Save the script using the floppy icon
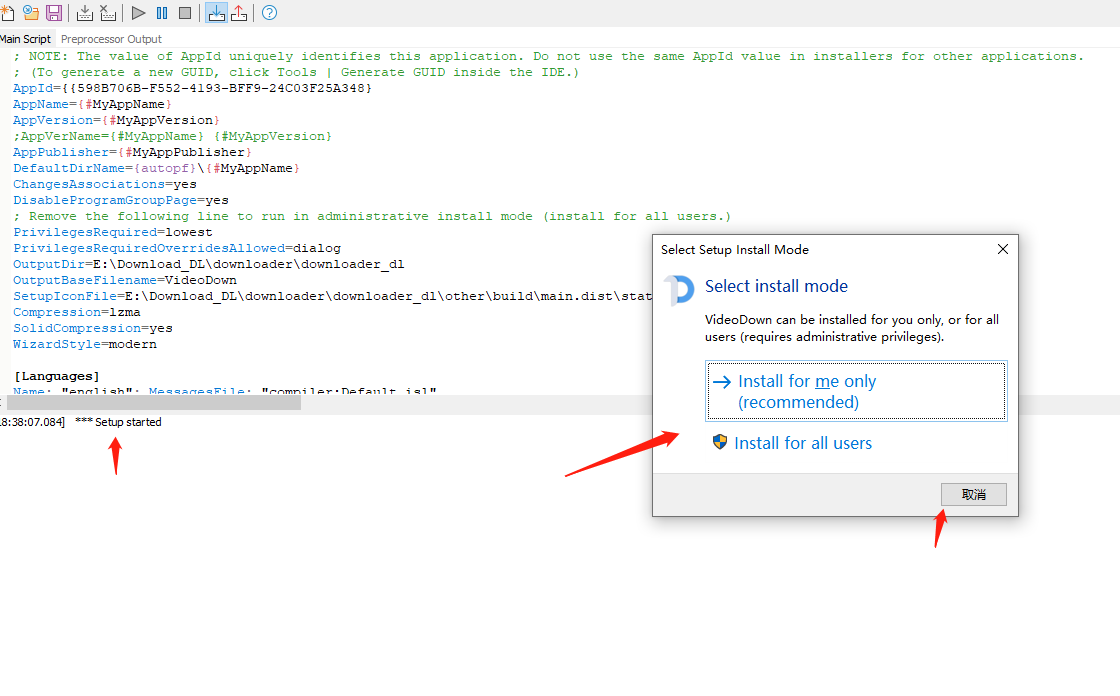The width and height of the screenshot is (1120, 696). pyautogui.click(x=54, y=13)
